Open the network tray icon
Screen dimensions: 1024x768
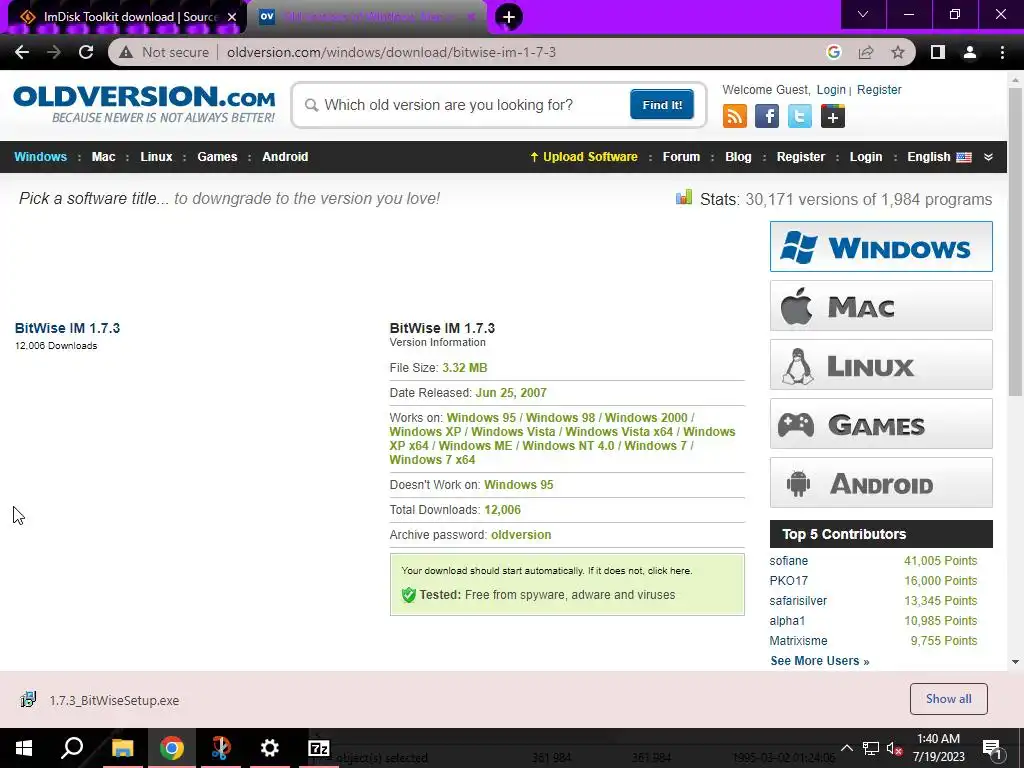coord(871,748)
